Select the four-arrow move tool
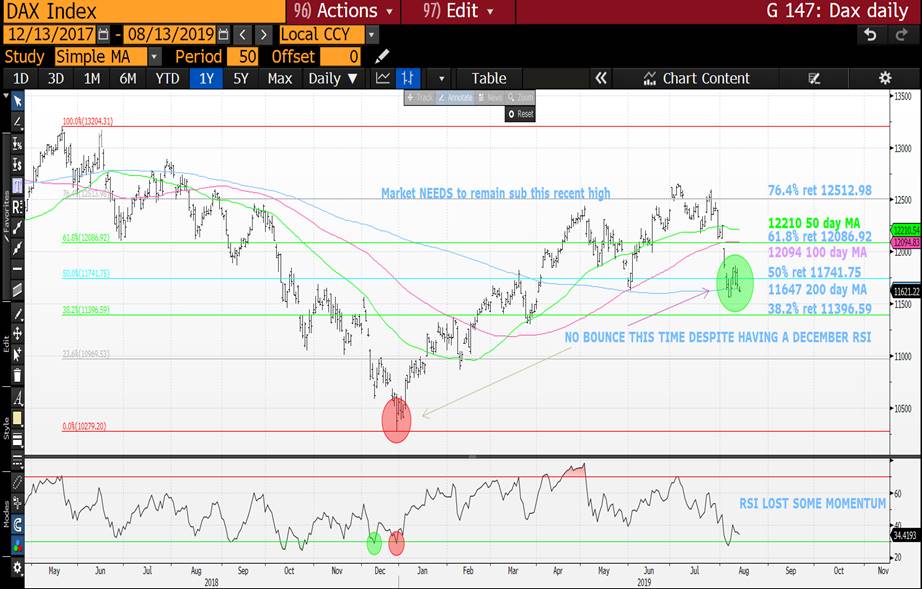Screen dimensions: 922x589 pos(18,334)
